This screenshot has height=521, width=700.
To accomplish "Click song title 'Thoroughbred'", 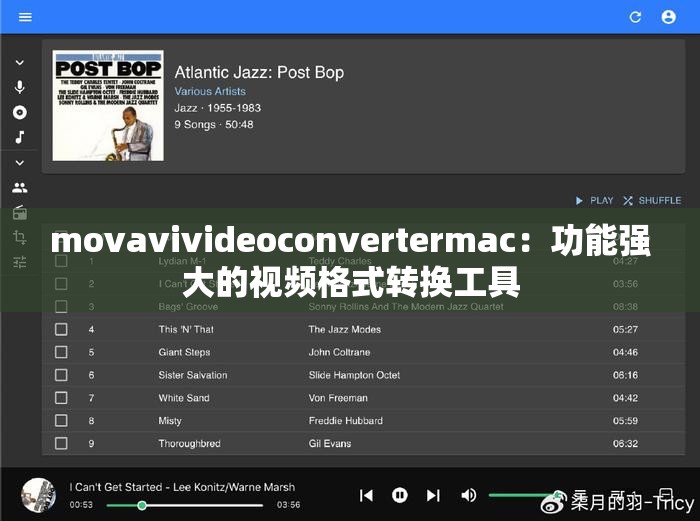I will click(189, 443).
